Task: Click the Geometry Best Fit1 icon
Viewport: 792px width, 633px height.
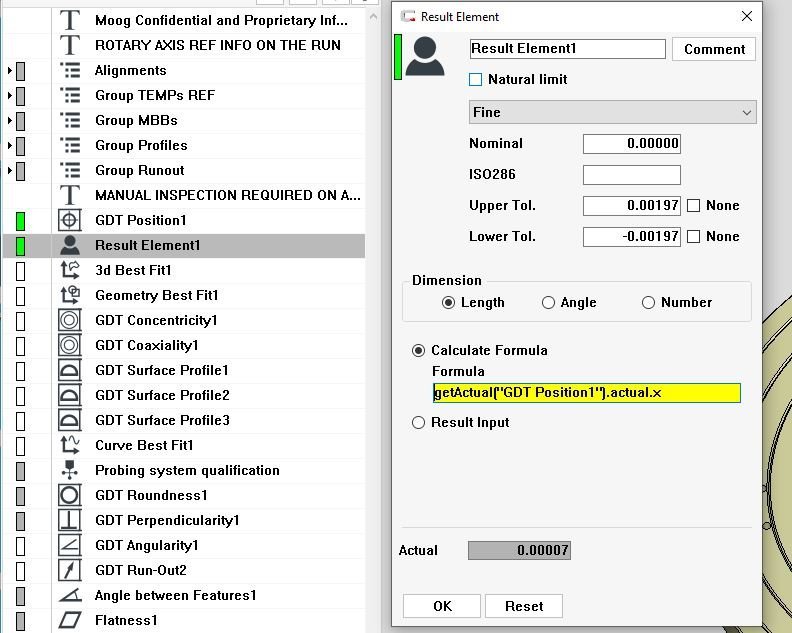Action: [70, 295]
